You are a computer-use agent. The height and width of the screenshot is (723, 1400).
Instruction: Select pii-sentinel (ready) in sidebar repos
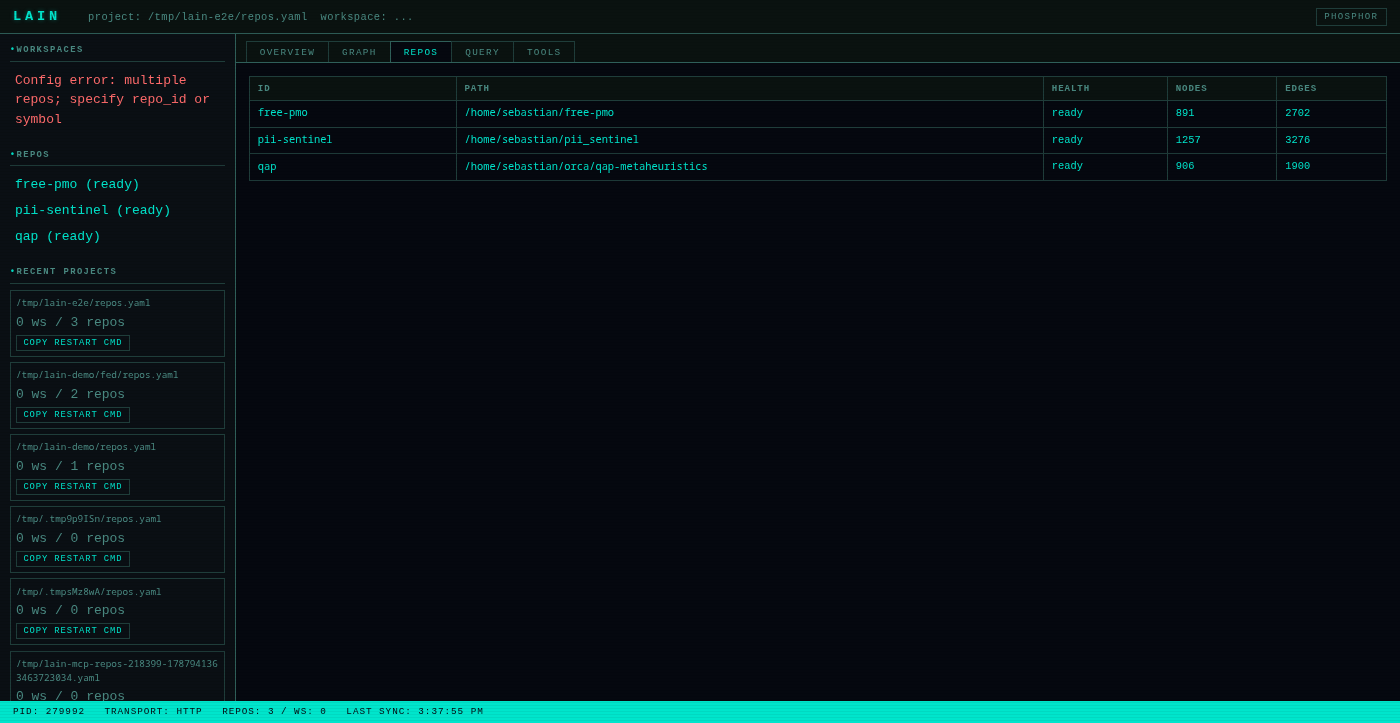point(93,211)
